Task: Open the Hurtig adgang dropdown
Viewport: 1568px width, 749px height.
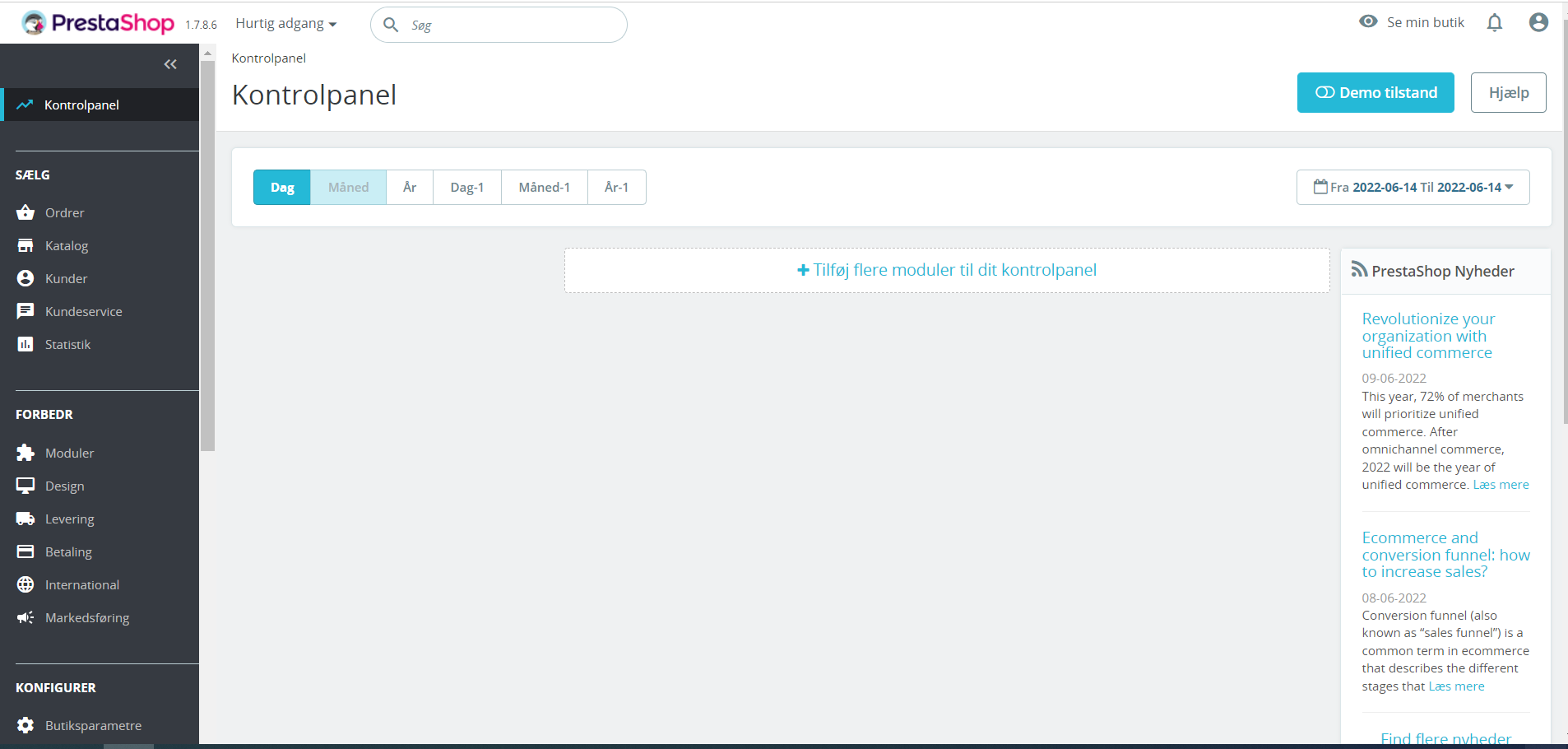Action: pyautogui.click(x=286, y=23)
